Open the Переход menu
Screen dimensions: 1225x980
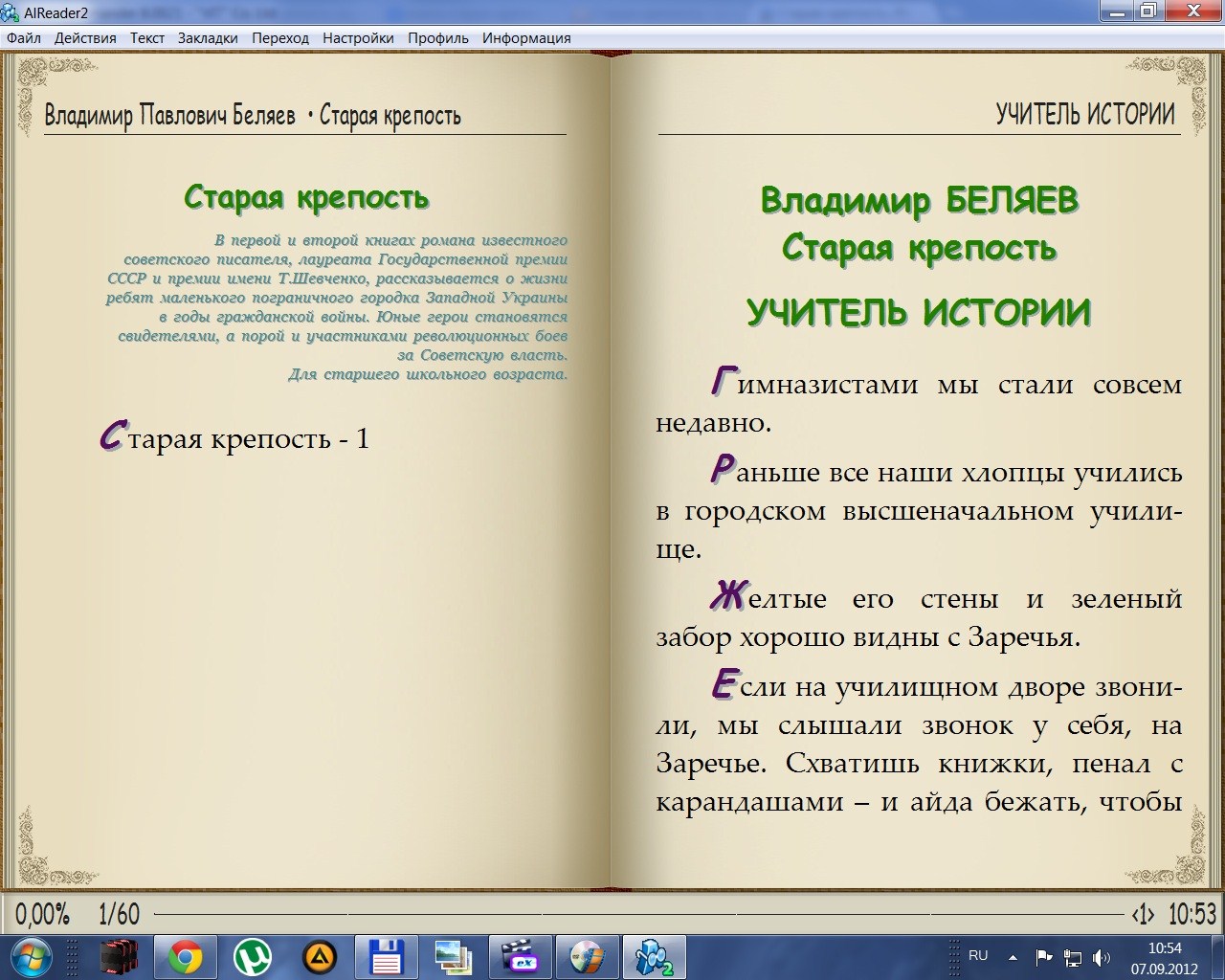[280, 38]
